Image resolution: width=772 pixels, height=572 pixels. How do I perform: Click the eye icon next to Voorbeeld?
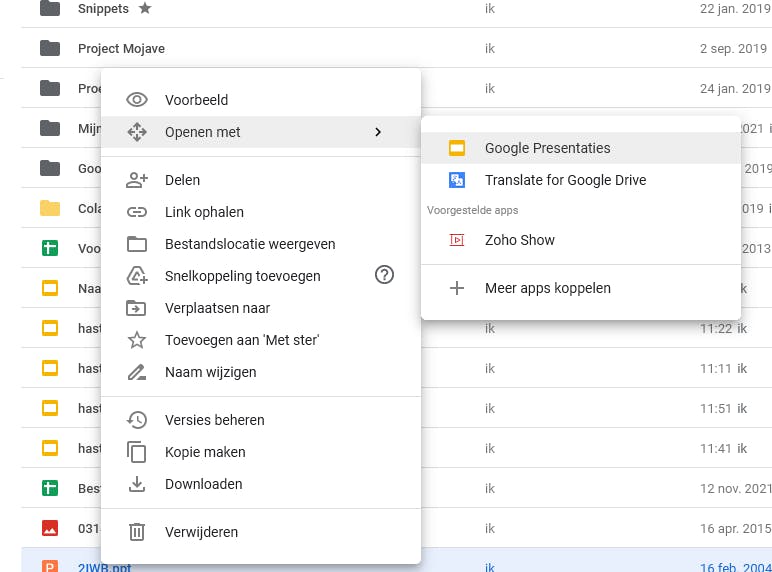tap(137, 100)
